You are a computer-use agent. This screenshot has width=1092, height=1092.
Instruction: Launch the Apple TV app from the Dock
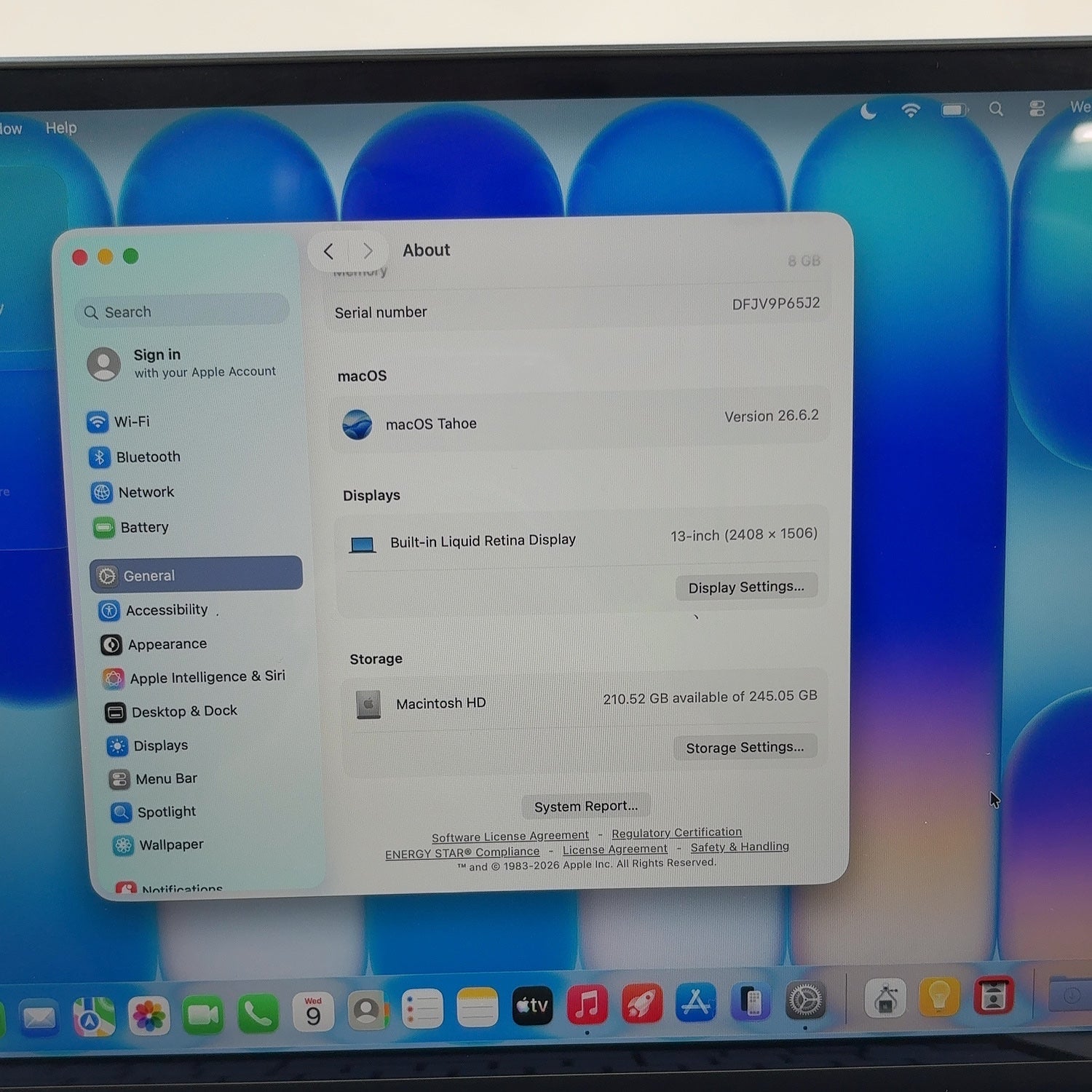click(532, 1005)
